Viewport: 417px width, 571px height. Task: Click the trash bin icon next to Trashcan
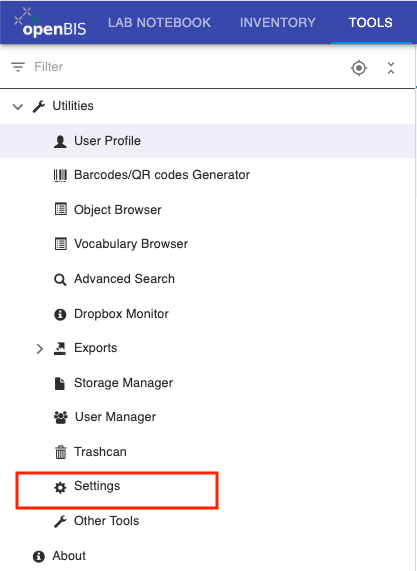tap(60, 452)
